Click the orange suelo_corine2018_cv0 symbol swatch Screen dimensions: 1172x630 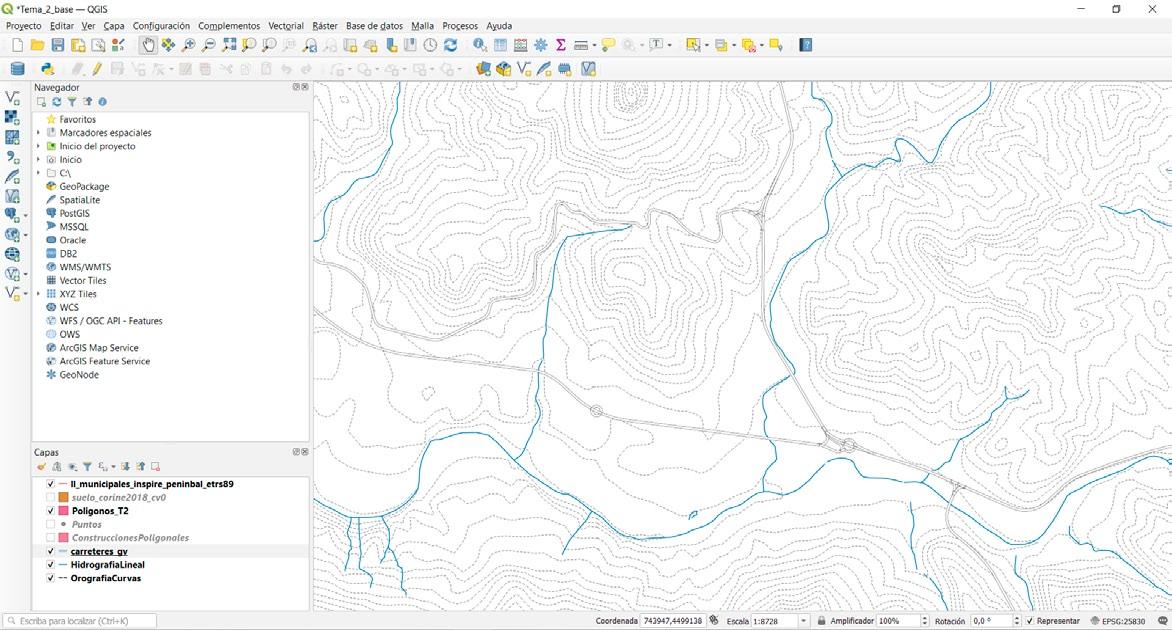[64, 498]
